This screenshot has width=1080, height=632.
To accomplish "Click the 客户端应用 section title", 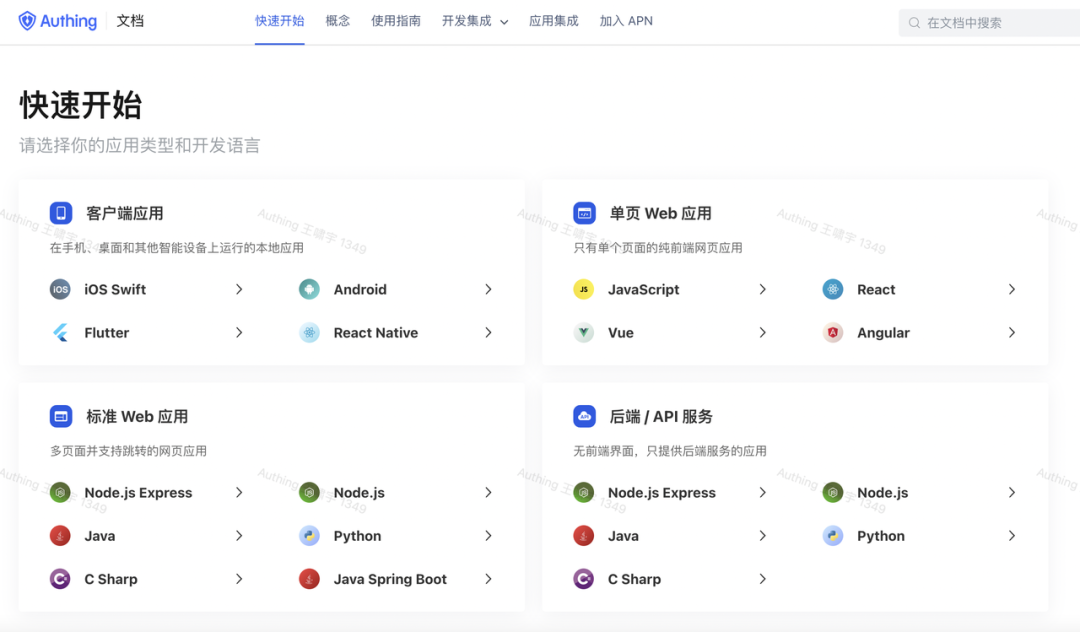I will [125, 213].
